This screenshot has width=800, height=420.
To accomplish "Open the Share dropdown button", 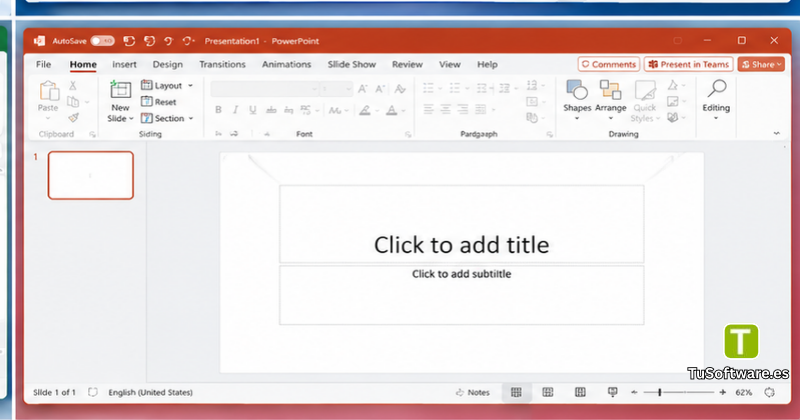I will [x=761, y=64].
